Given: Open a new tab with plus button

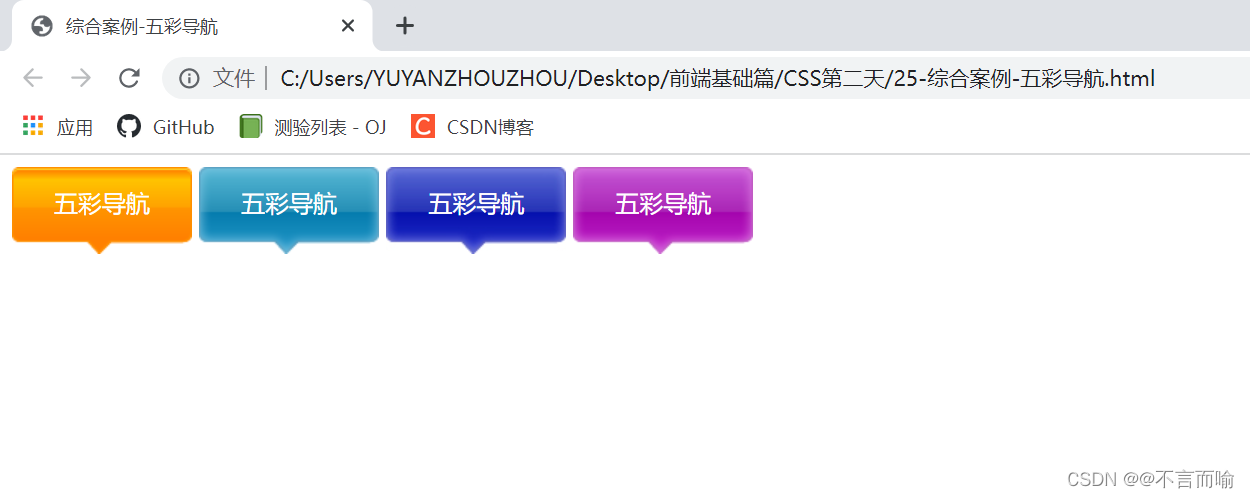Looking at the screenshot, I should pyautogui.click(x=404, y=26).
